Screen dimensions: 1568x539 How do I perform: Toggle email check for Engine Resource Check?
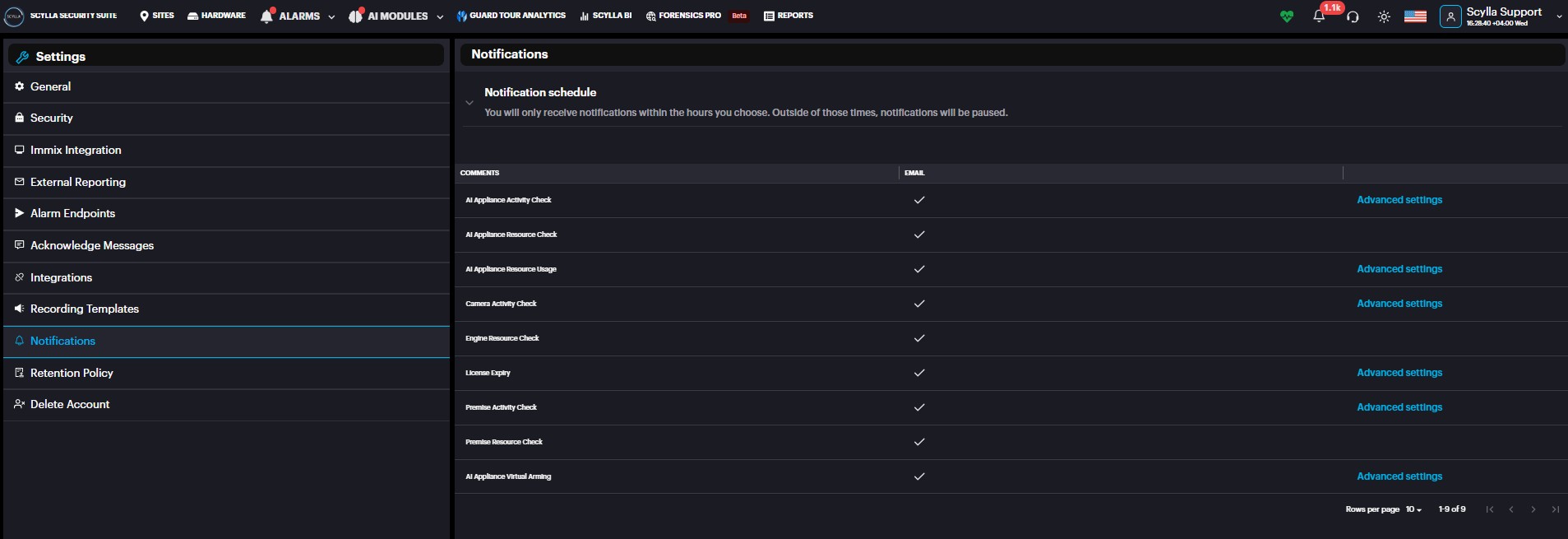(x=919, y=338)
